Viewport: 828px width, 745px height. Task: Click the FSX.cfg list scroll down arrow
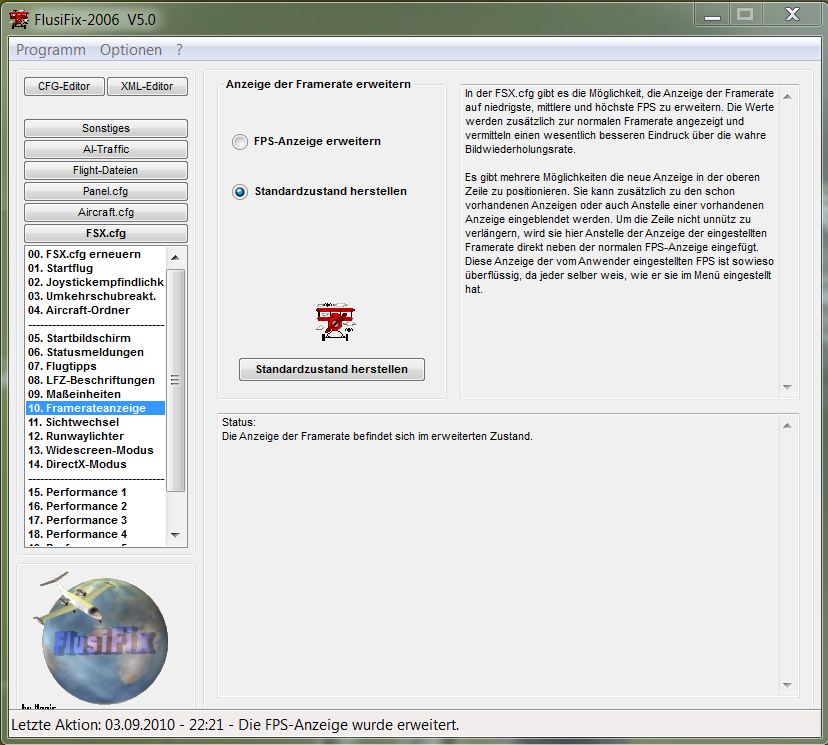[x=176, y=535]
